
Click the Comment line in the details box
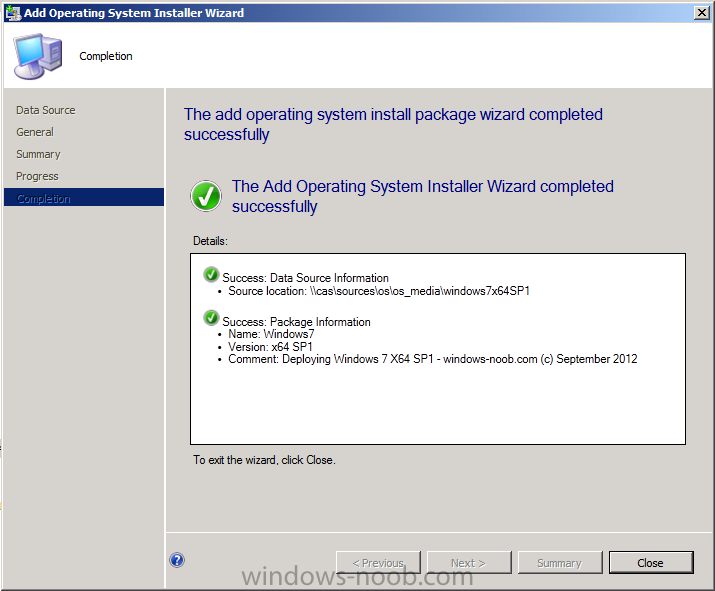click(x=433, y=359)
